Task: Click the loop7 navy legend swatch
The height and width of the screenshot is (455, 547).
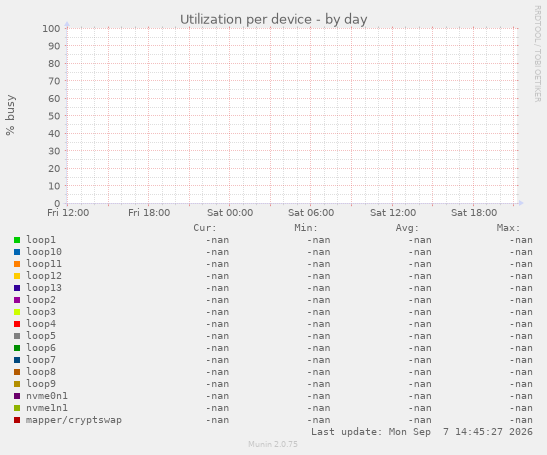Action: click(17, 360)
